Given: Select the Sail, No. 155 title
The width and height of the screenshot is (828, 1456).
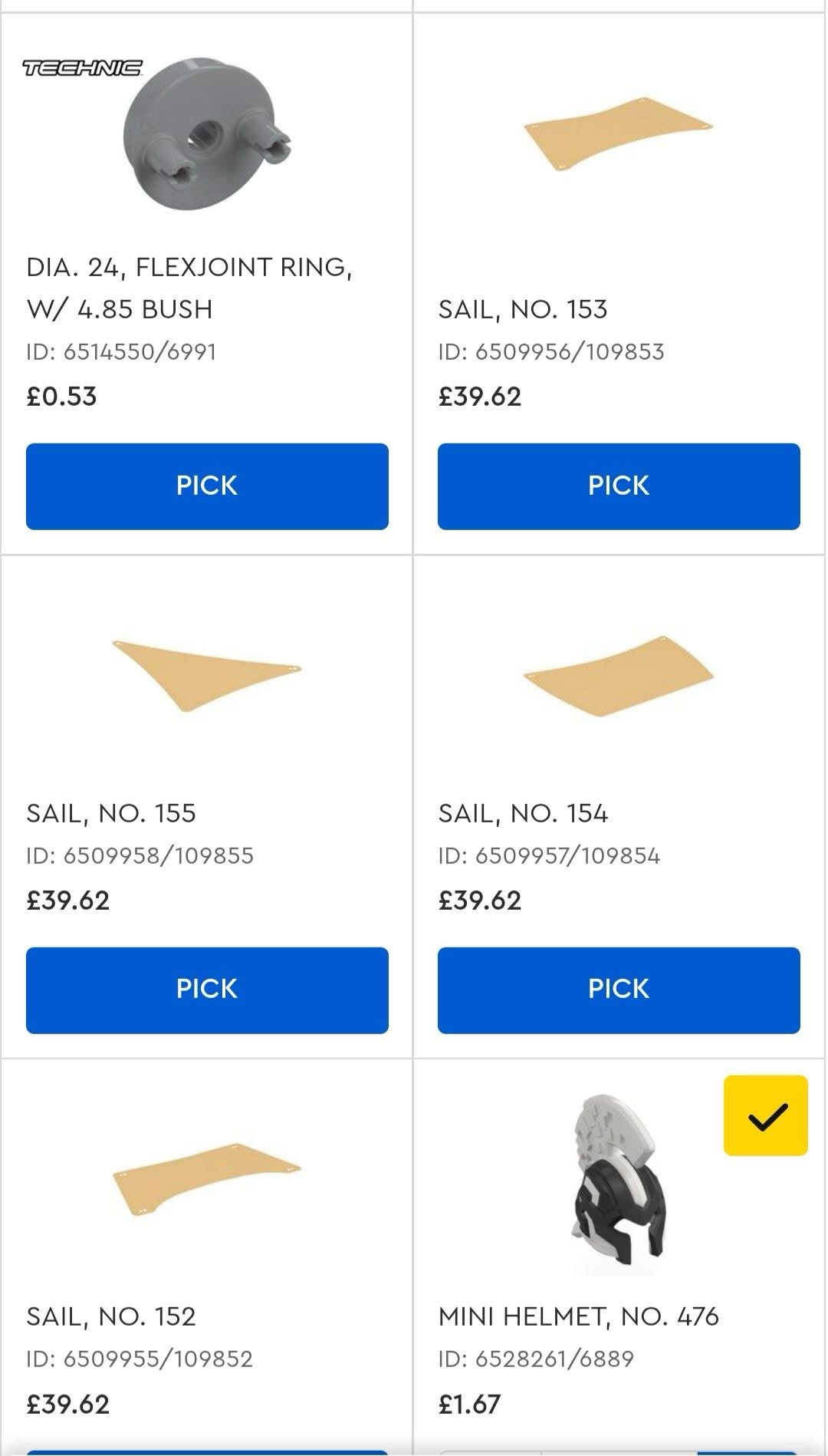Looking at the screenshot, I should 111,813.
